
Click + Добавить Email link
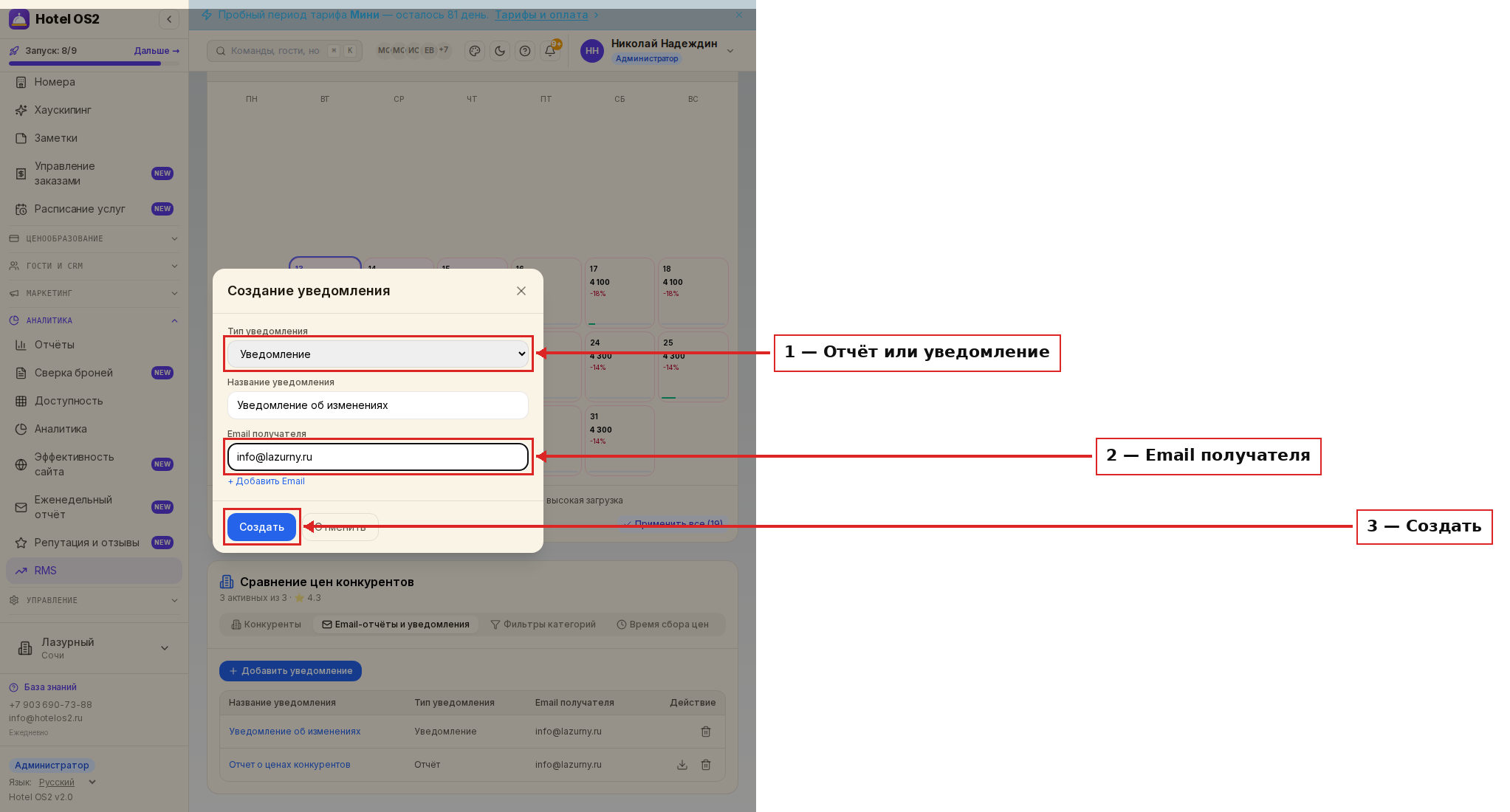(x=266, y=481)
